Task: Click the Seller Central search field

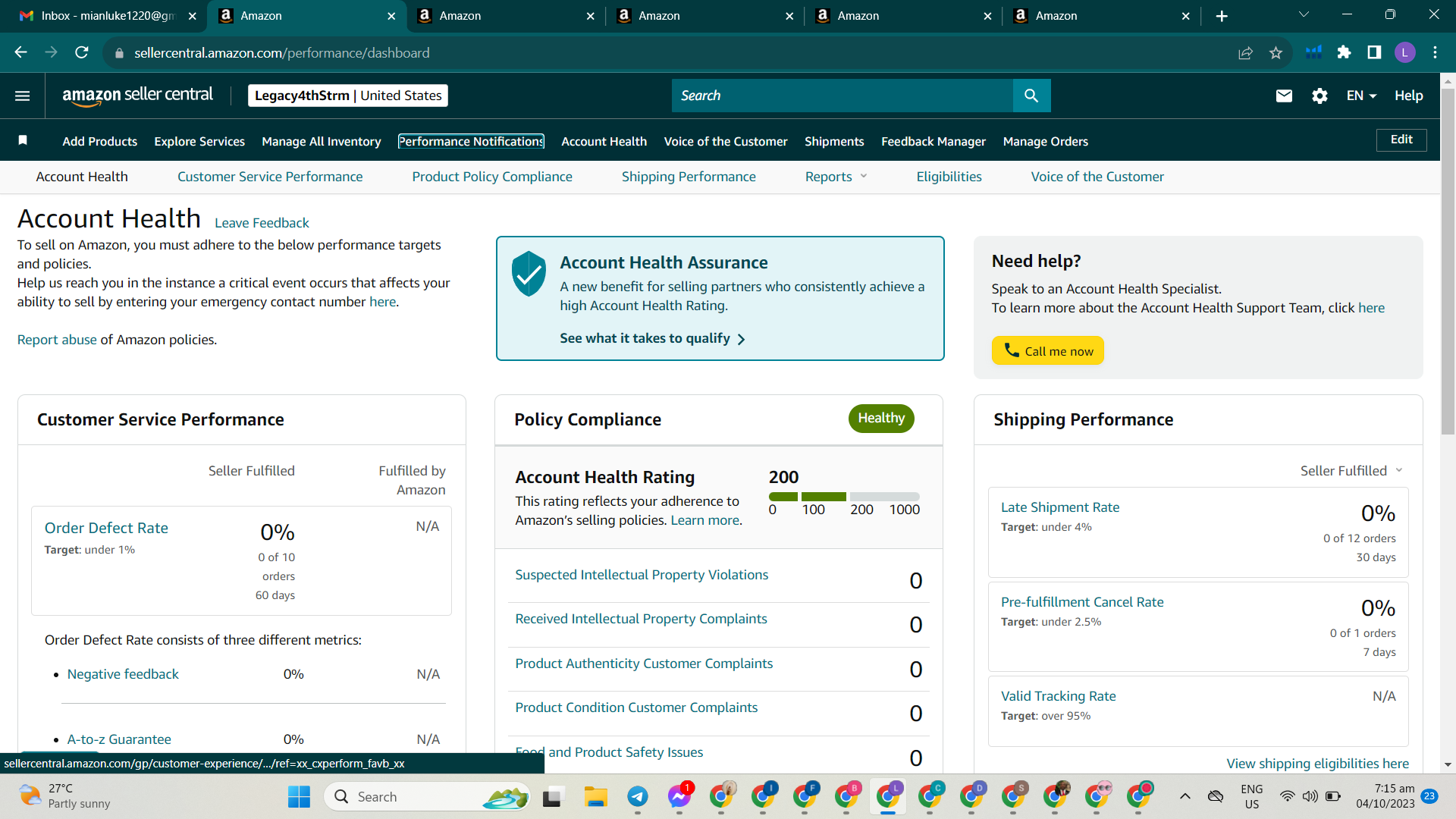Action: click(x=843, y=96)
